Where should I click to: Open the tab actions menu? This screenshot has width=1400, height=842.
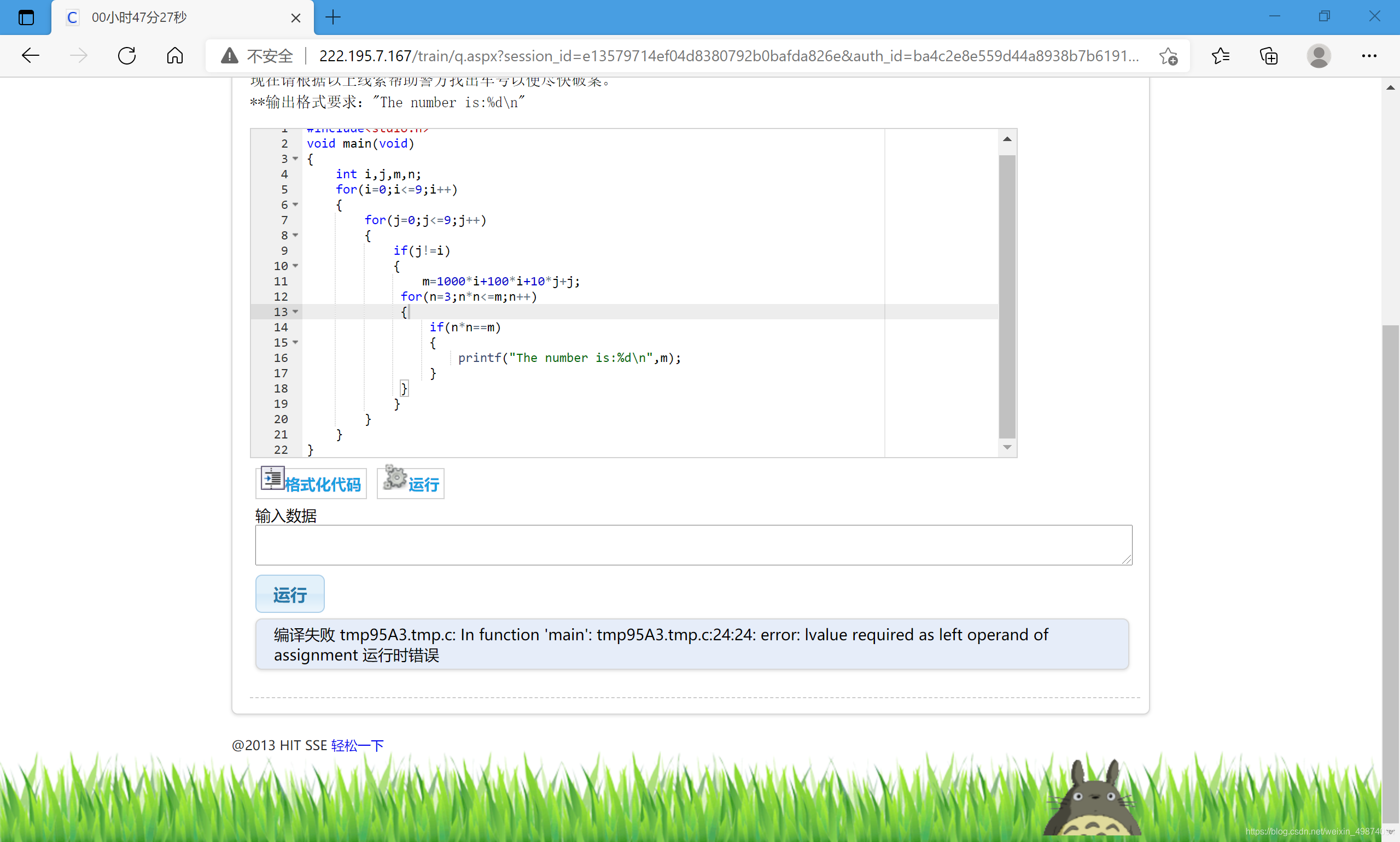(26, 17)
